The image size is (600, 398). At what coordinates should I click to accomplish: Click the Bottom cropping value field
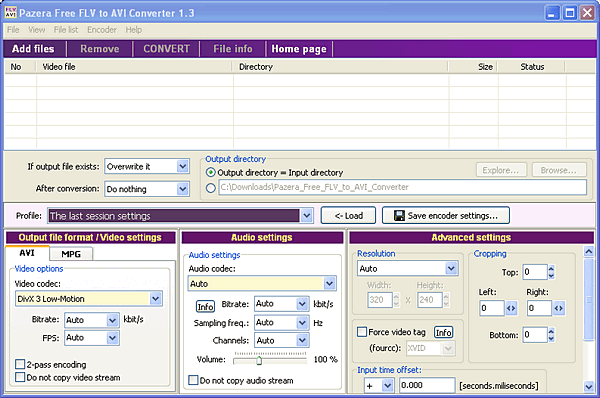[x=535, y=335]
